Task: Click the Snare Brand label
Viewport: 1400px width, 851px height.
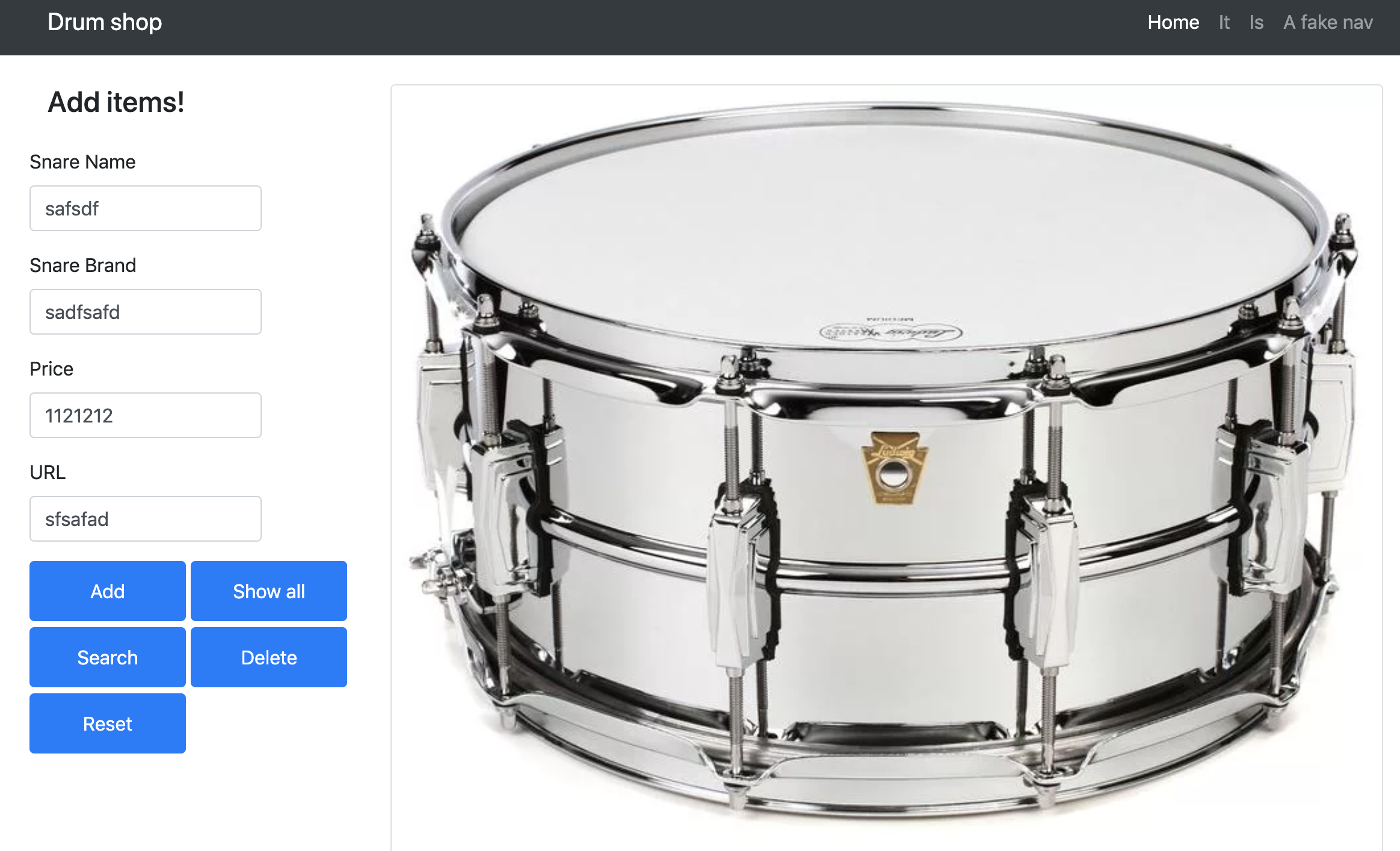Action: point(83,265)
